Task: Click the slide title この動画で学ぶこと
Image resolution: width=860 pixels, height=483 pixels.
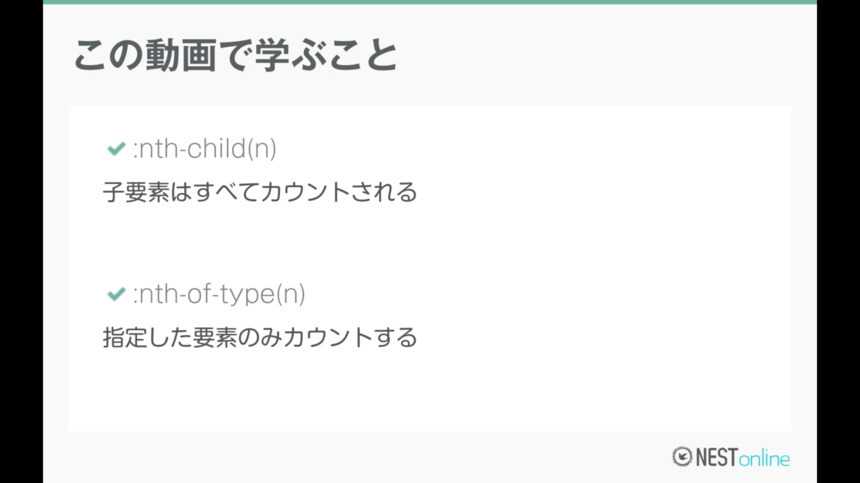Action: 236,55
